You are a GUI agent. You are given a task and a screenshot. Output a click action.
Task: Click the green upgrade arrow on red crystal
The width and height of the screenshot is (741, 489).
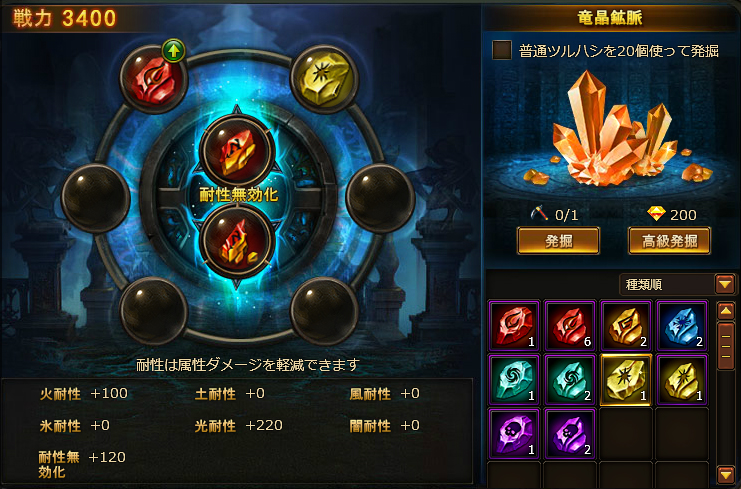click(173, 51)
